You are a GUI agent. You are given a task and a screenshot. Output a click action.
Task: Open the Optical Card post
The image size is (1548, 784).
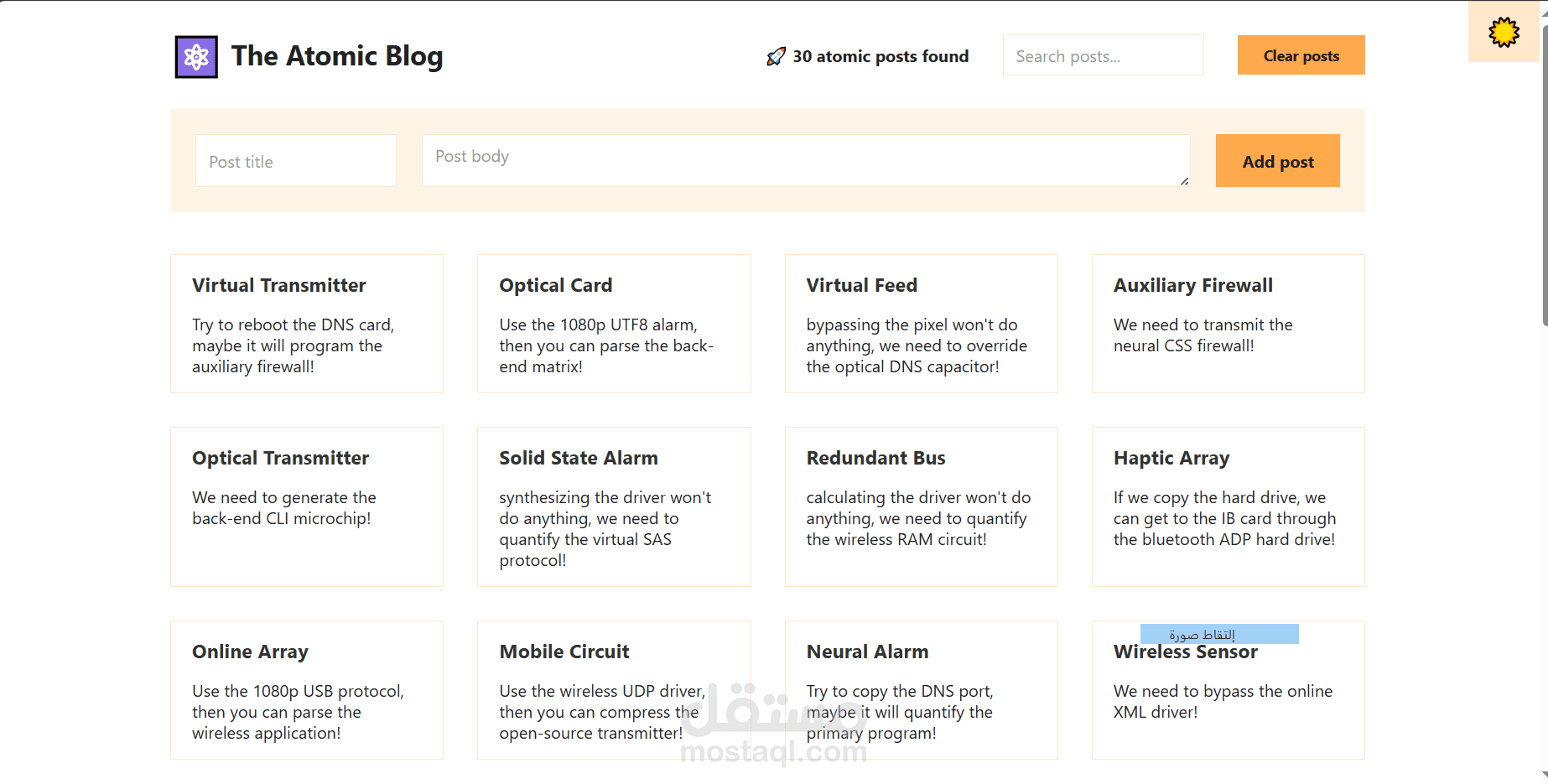click(x=614, y=324)
